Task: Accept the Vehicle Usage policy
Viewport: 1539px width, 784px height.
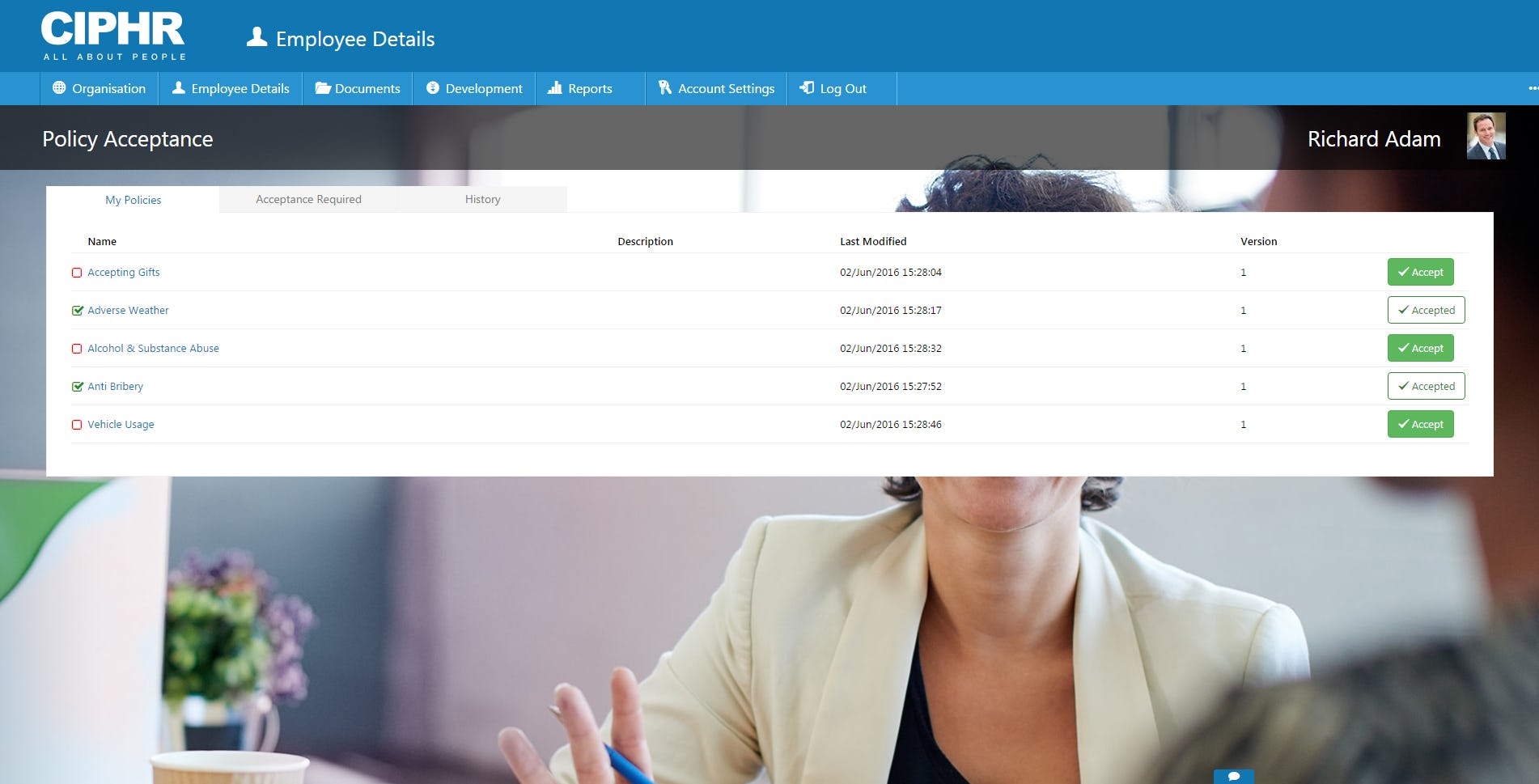Action: point(1420,424)
